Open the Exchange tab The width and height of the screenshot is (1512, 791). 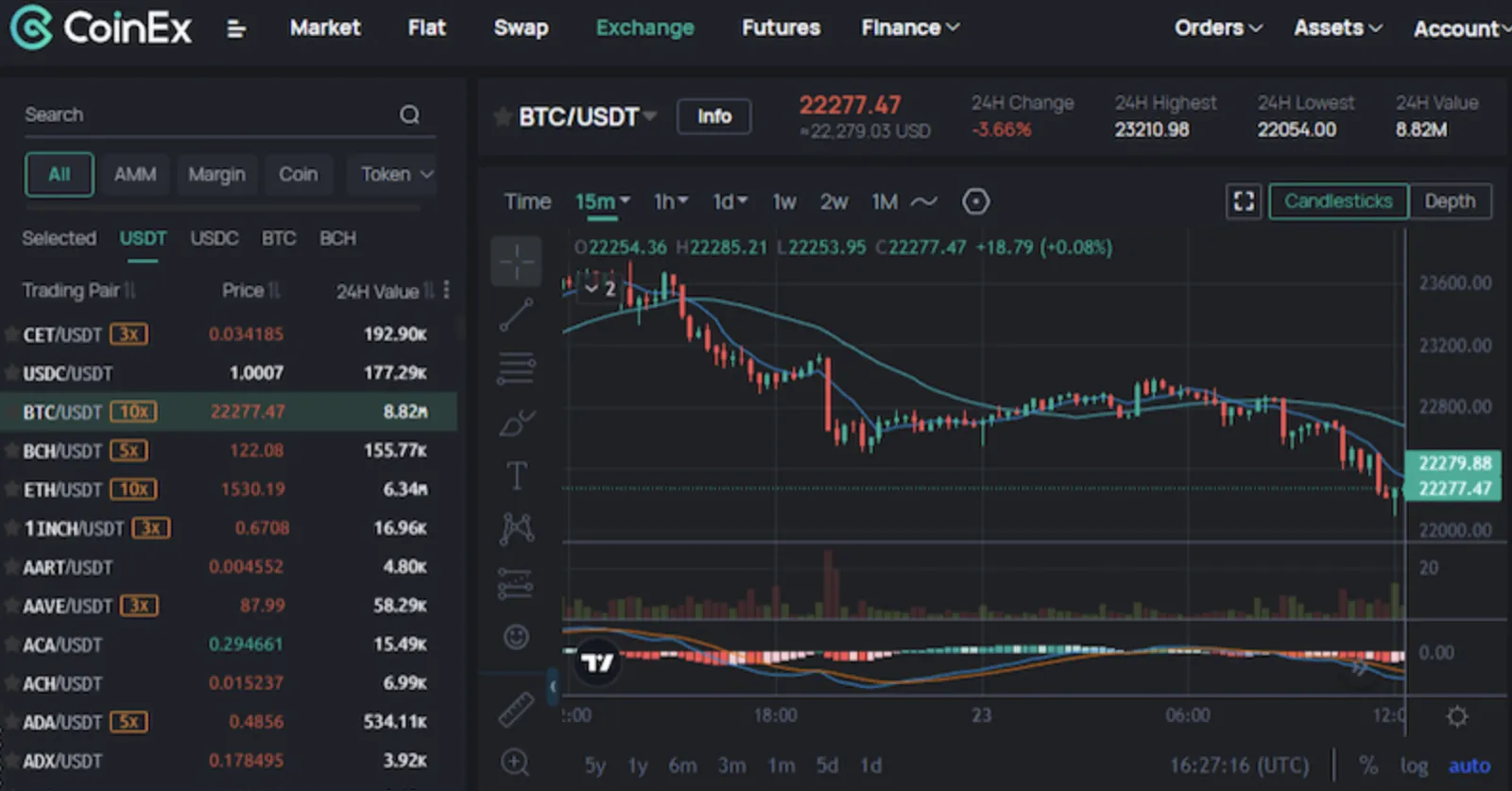pyautogui.click(x=644, y=28)
